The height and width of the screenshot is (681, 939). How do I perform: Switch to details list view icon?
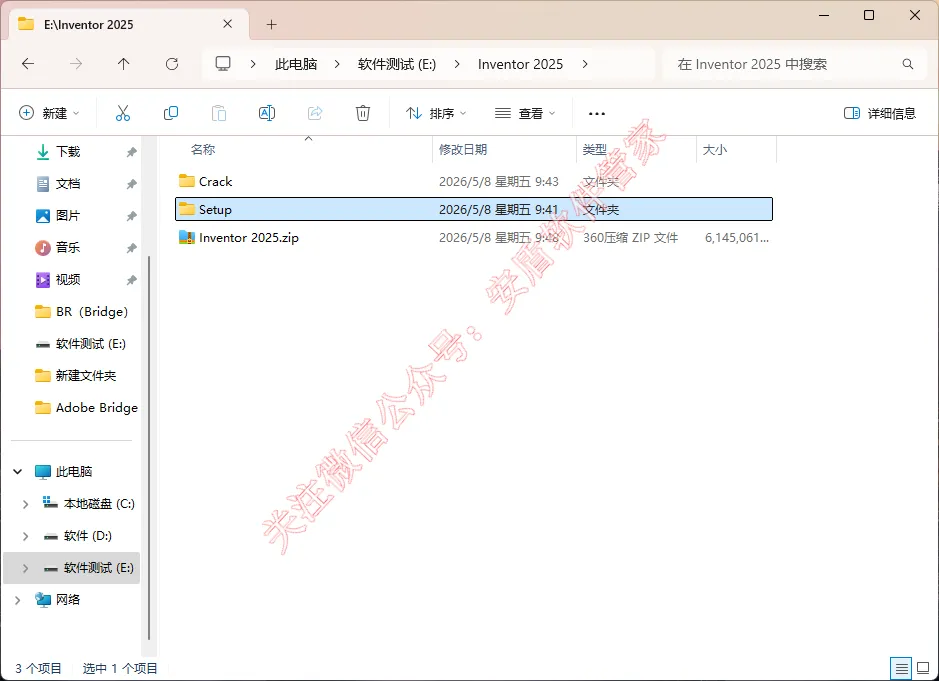[901, 668]
